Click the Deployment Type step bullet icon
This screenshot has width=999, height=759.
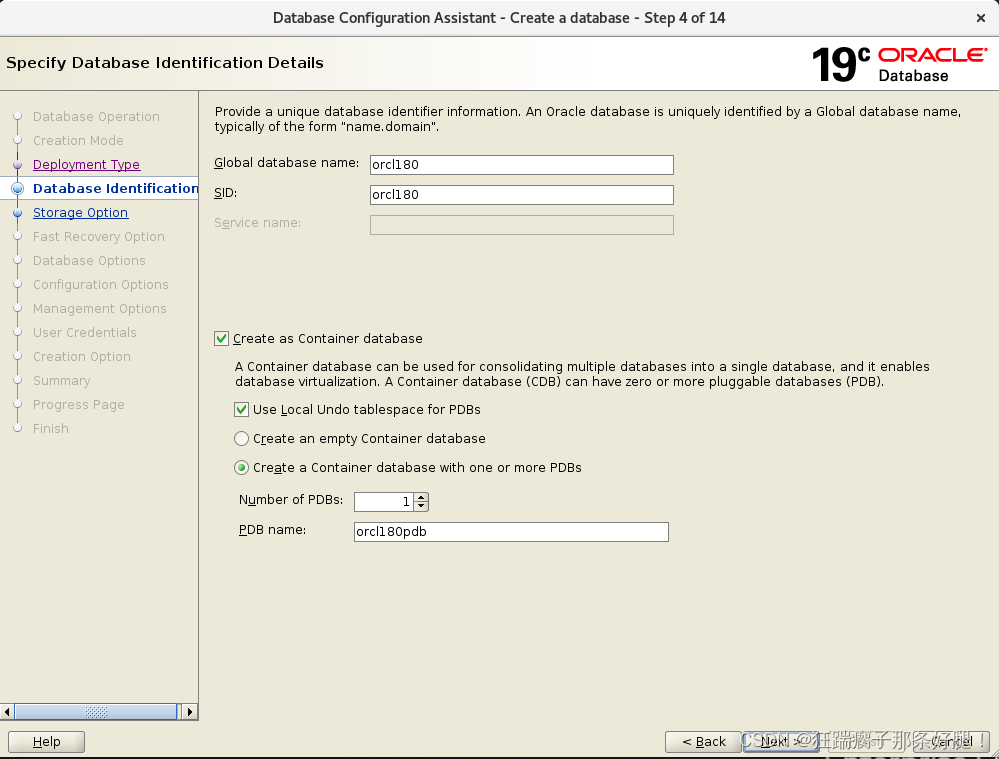18,164
